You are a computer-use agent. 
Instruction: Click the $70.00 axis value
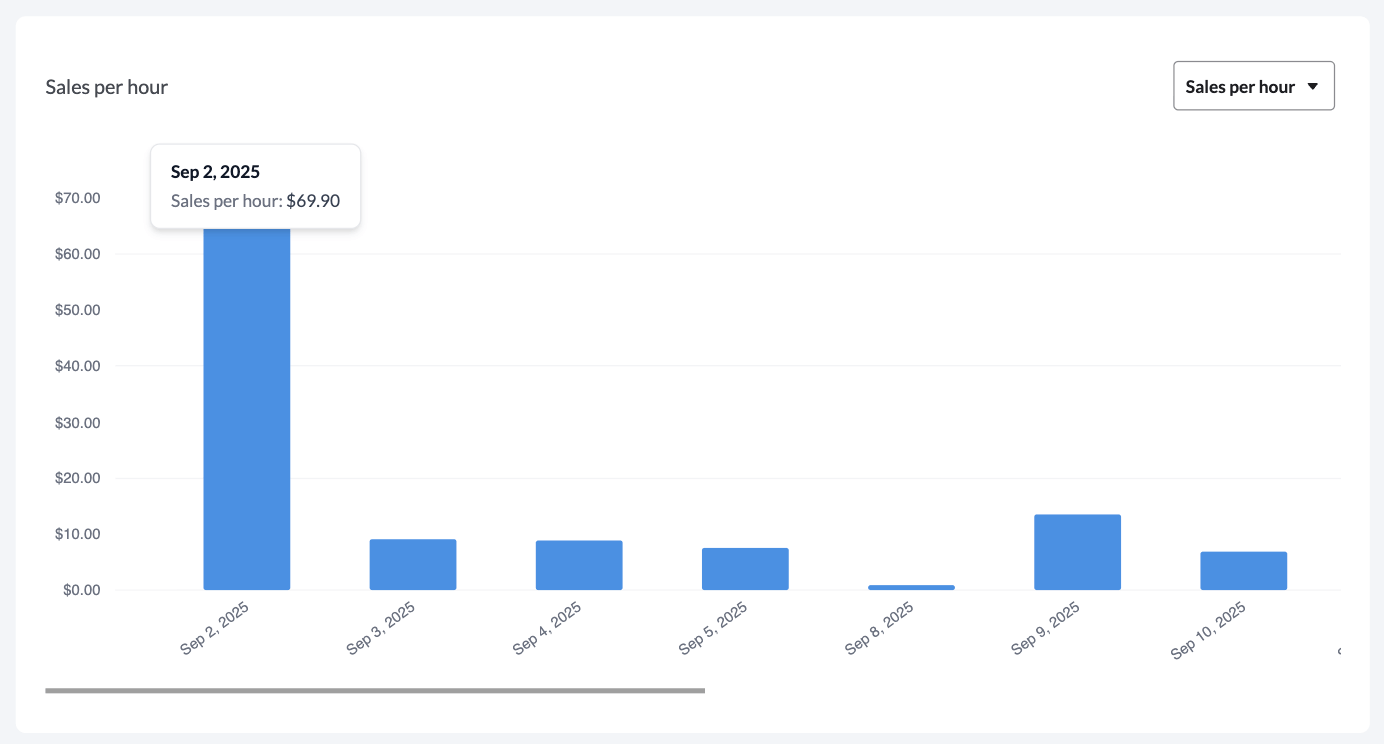[x=78, y=197]
